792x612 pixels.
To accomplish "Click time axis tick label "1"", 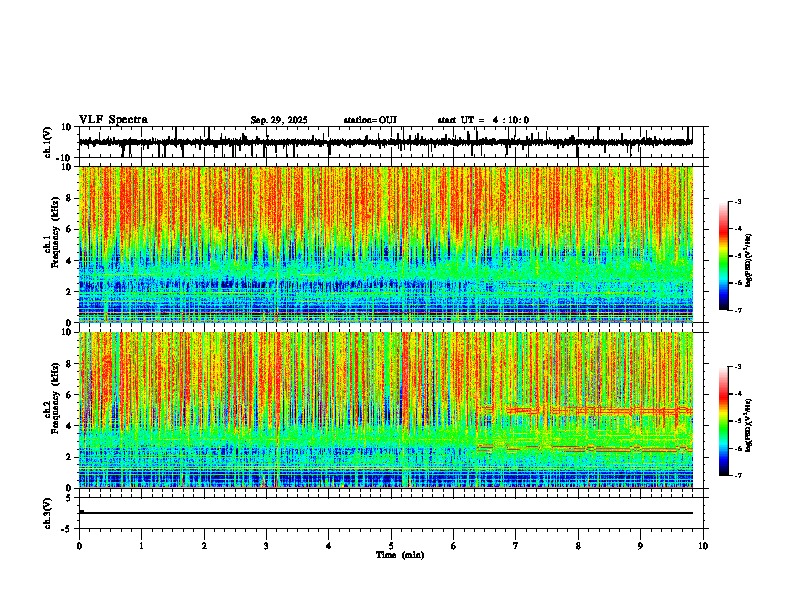I will click(141, 546).
